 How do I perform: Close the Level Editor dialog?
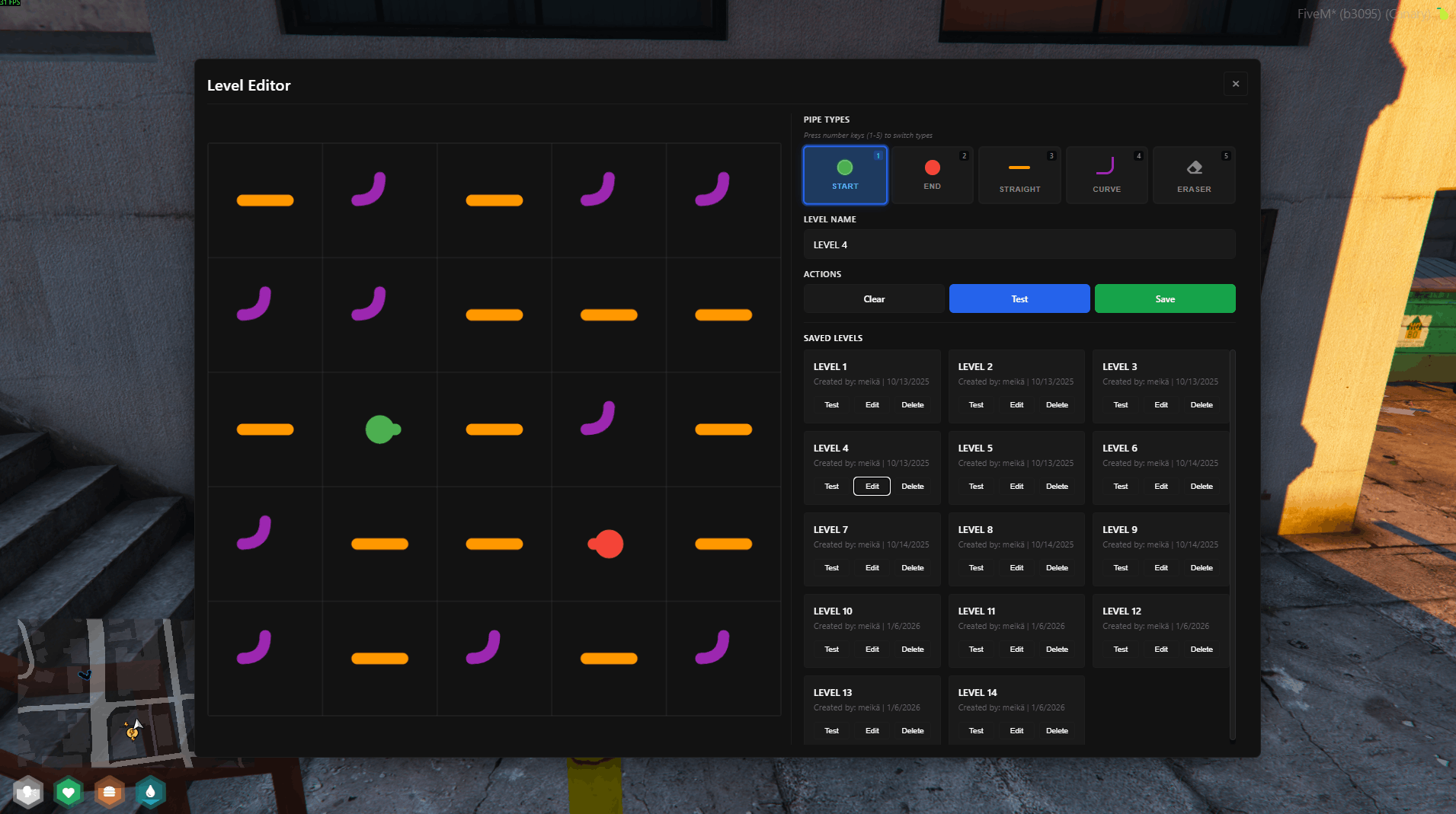pos(1235,84)
